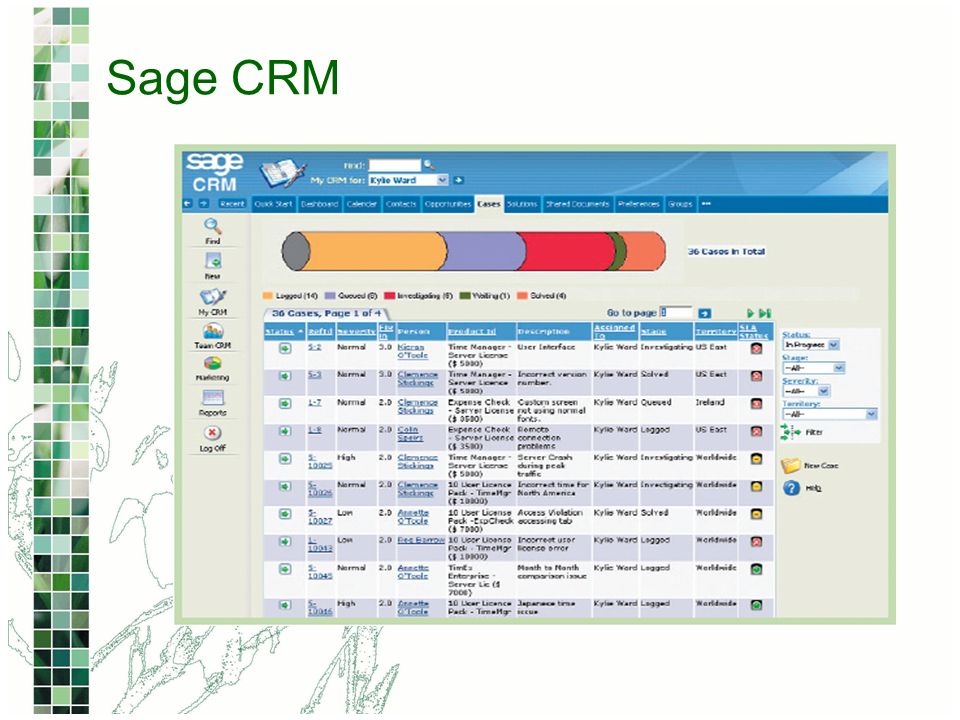Click the status arrow icon for case 5-10027
Viewport: 960px width, 720px height.
pyautogui.click(x=285, y=514)
